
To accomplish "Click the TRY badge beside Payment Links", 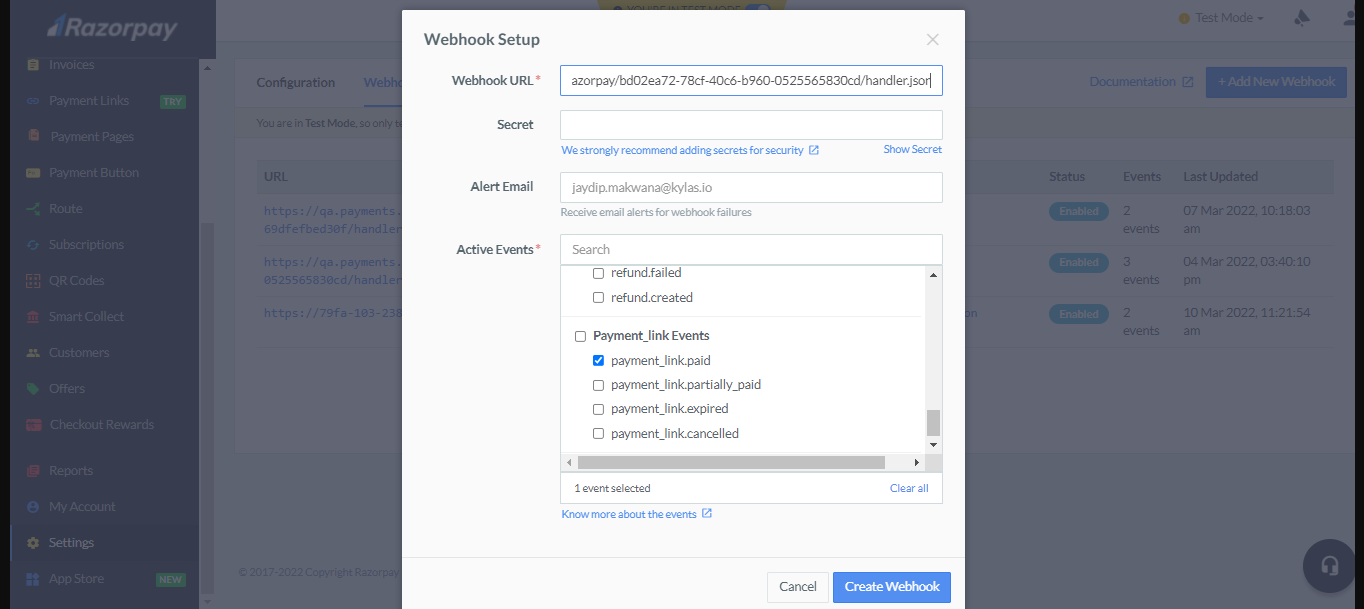I will click(173, 102).
